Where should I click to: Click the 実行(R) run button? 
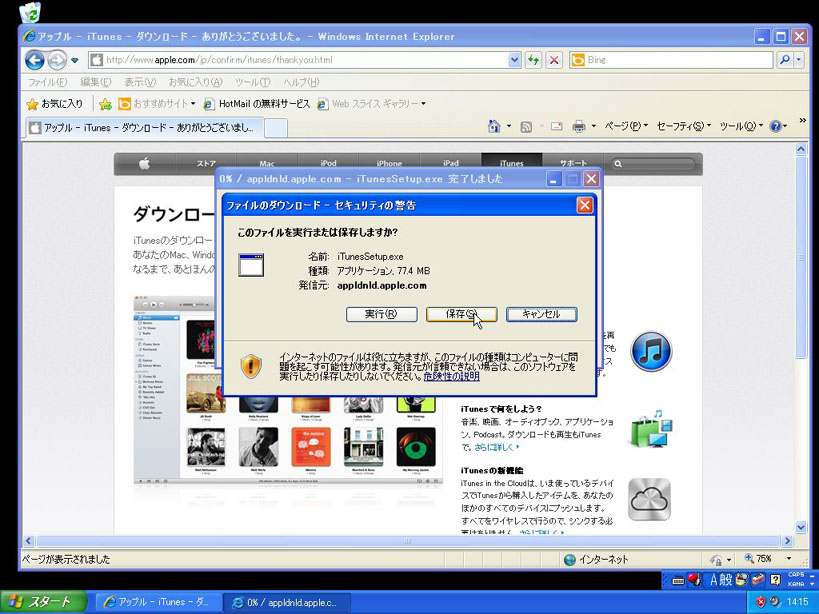pos(381,314)
